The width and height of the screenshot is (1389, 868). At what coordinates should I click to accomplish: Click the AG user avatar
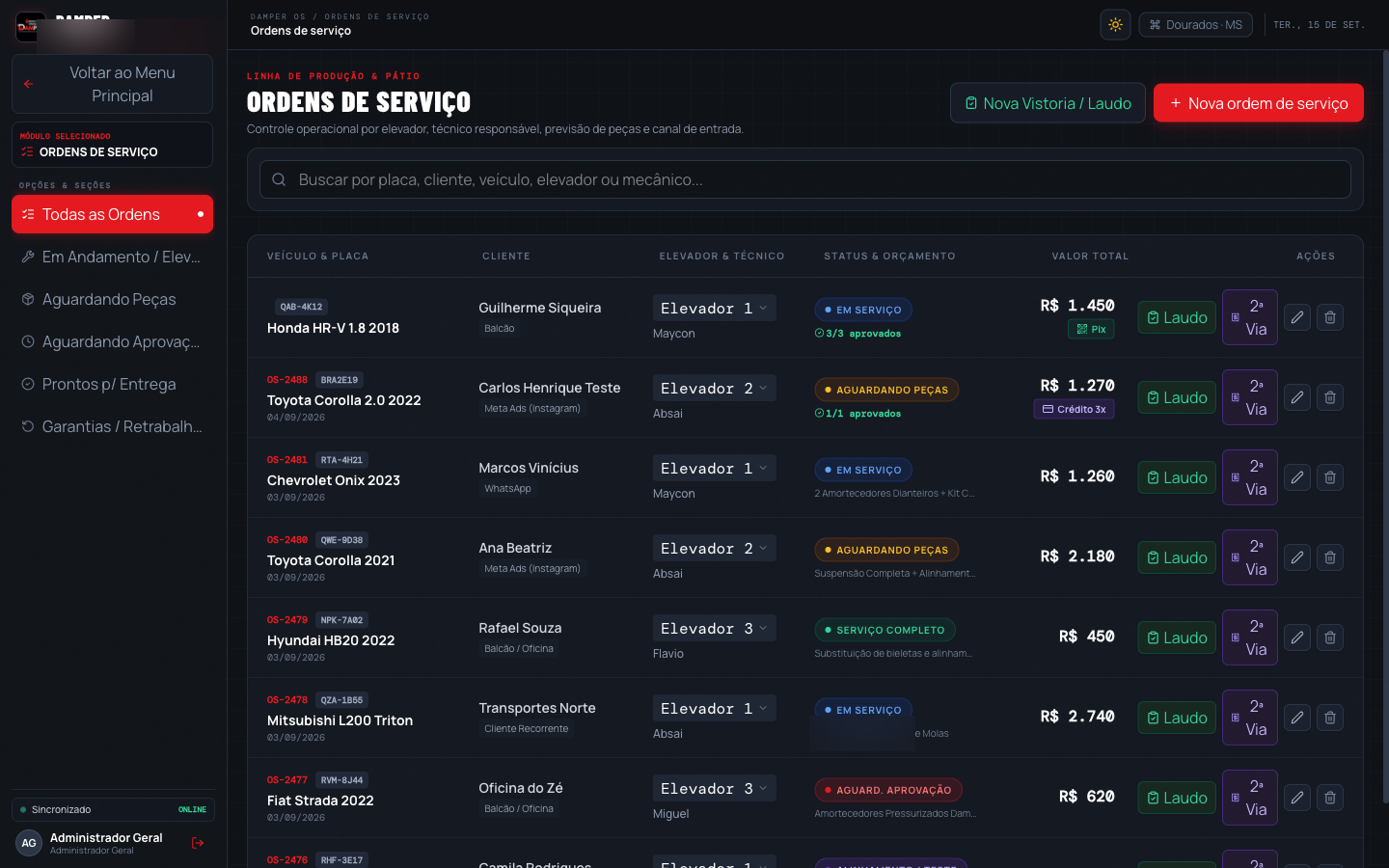[29, 843]
